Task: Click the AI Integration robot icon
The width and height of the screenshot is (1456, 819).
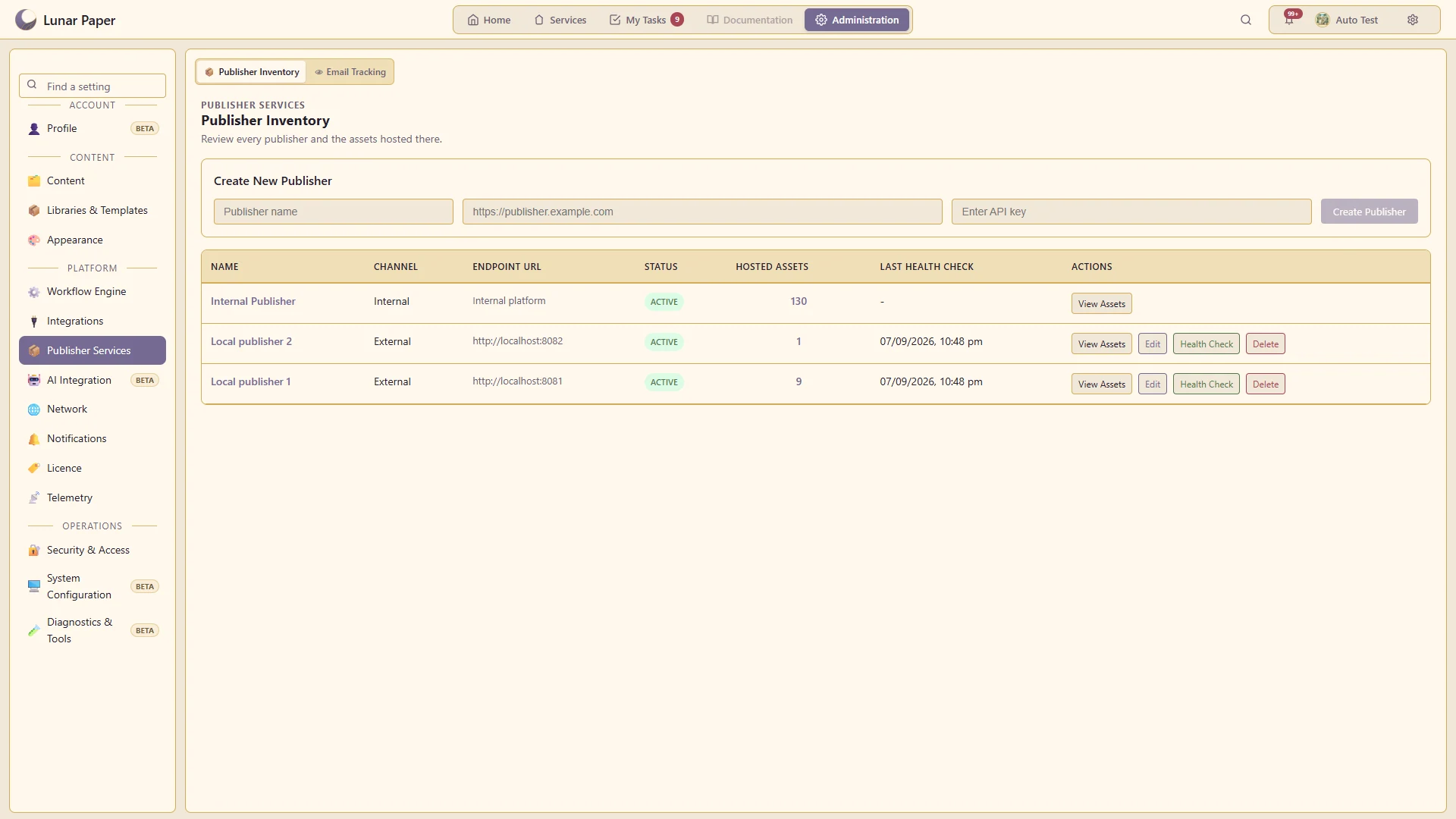Action: click(34, 381)
